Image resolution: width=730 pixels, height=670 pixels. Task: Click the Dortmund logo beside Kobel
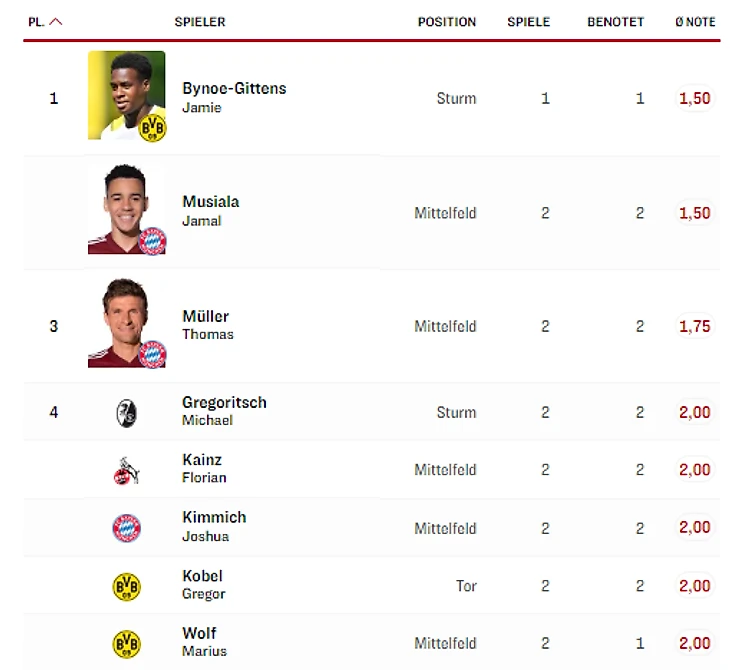126,586
